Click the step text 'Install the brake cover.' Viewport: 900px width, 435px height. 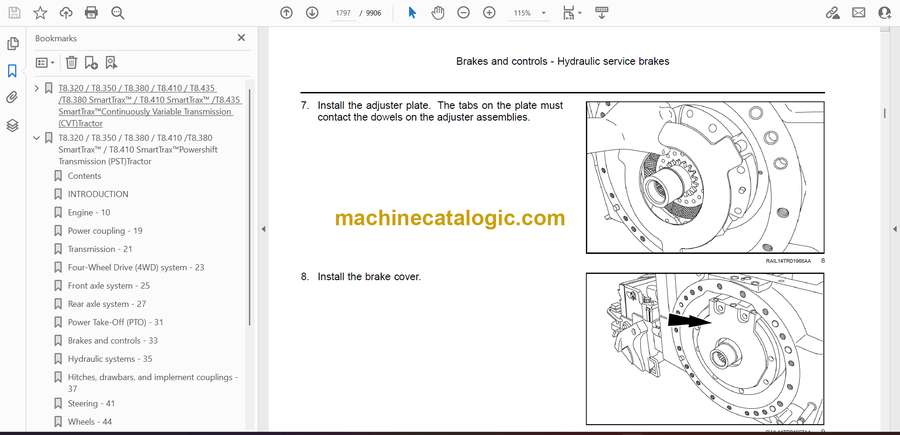point(369,277)
